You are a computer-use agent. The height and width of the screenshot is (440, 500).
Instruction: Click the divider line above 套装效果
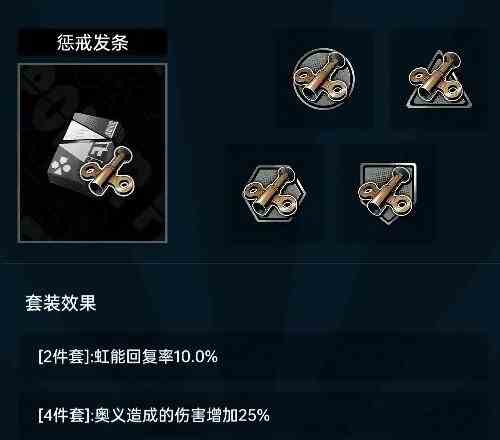pos(250,263)
